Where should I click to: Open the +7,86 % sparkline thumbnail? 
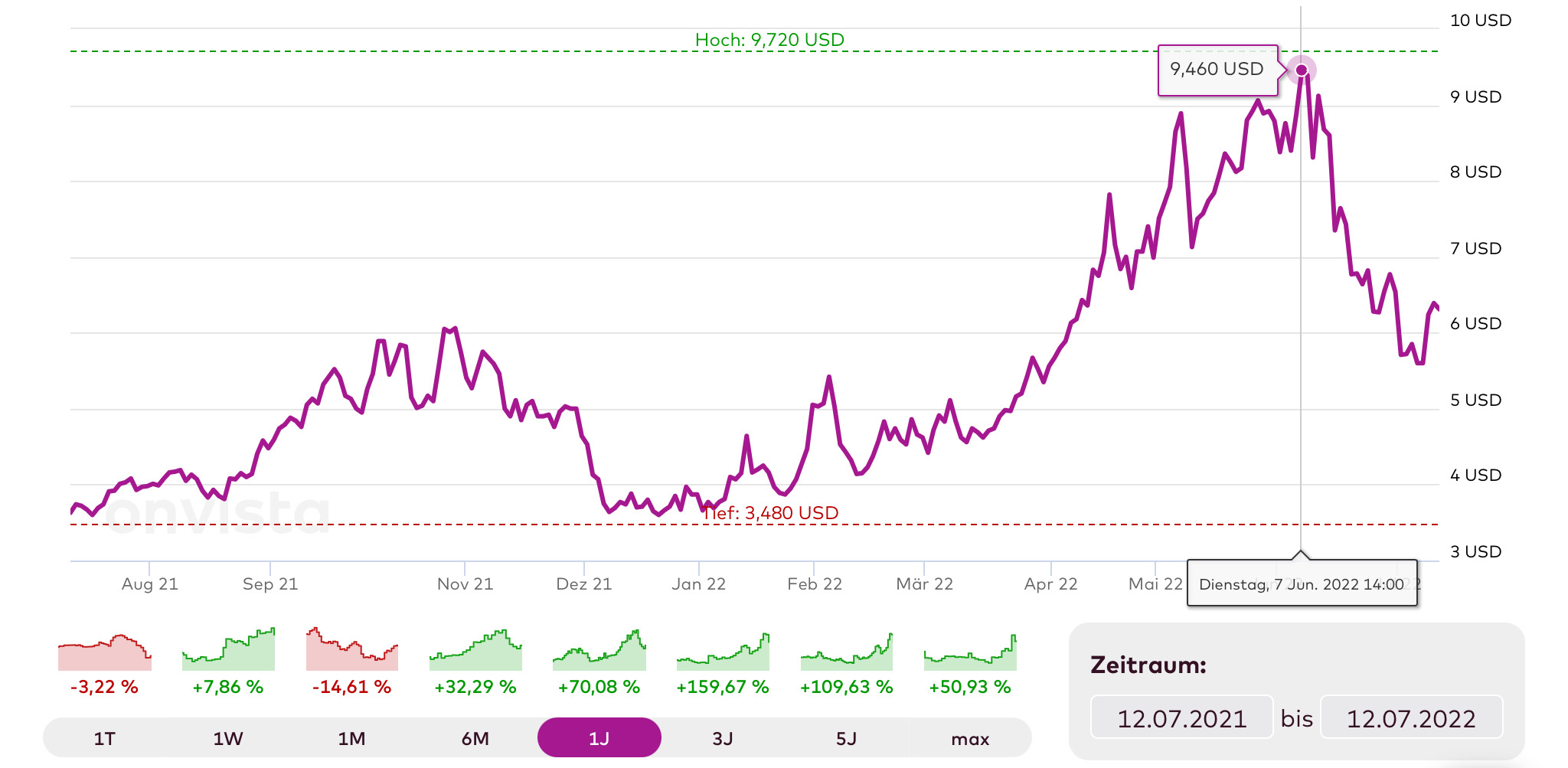228,651
